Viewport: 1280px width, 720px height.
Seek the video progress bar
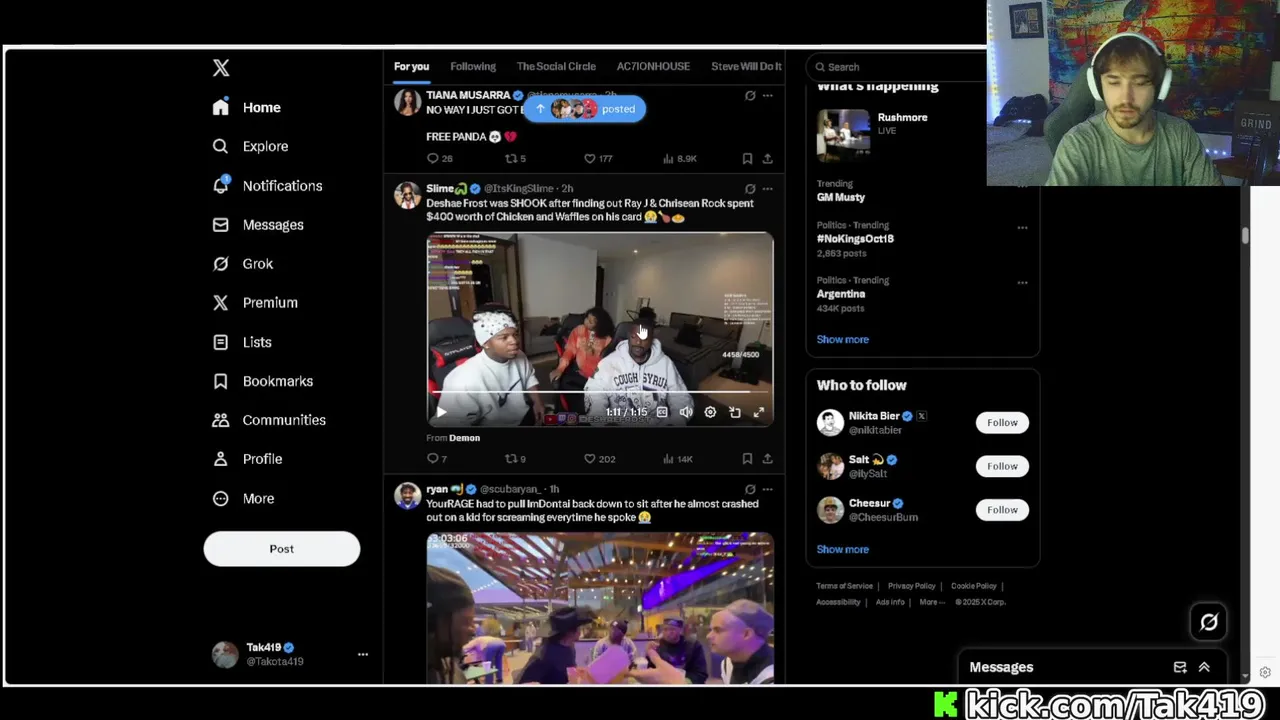(600, 394)
